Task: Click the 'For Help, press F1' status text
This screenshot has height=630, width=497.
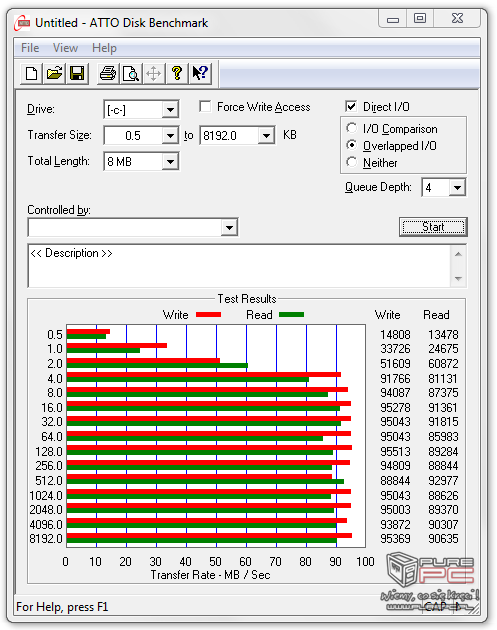Action: coord(62,607)
